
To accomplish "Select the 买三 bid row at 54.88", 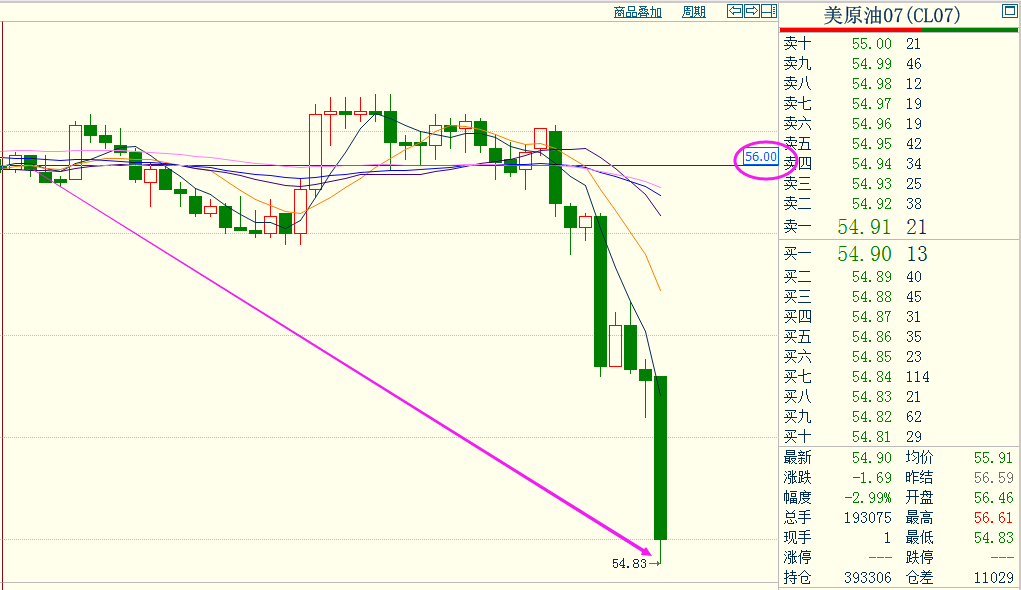I will [899, 297].
